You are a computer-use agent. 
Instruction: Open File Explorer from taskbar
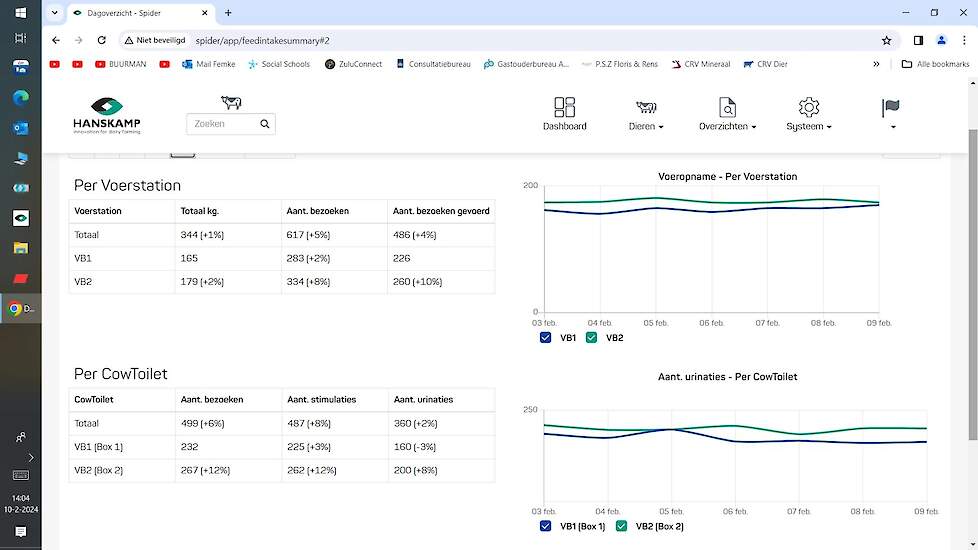tap(21, 248)
